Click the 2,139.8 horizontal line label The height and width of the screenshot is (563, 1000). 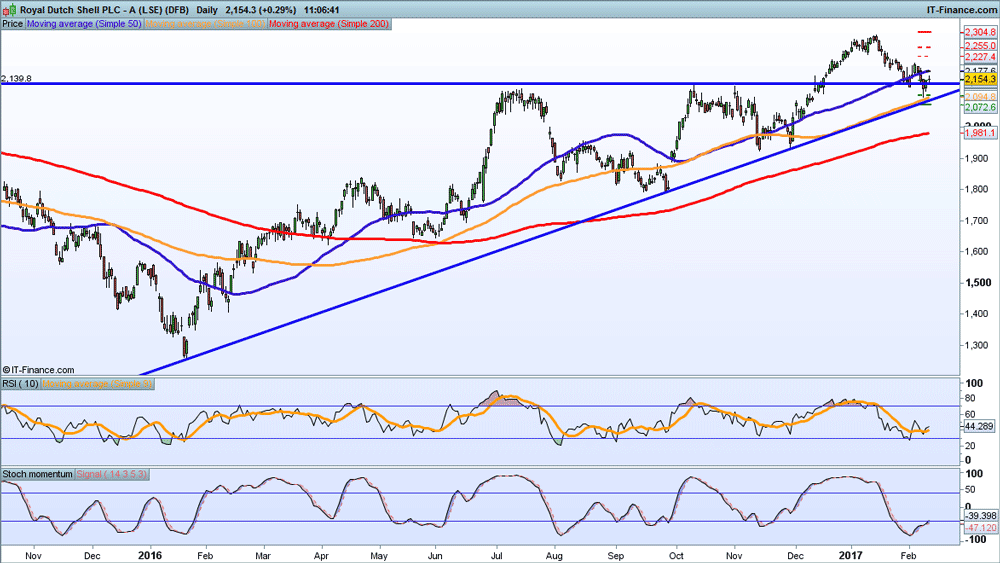(x=17, y=78)
